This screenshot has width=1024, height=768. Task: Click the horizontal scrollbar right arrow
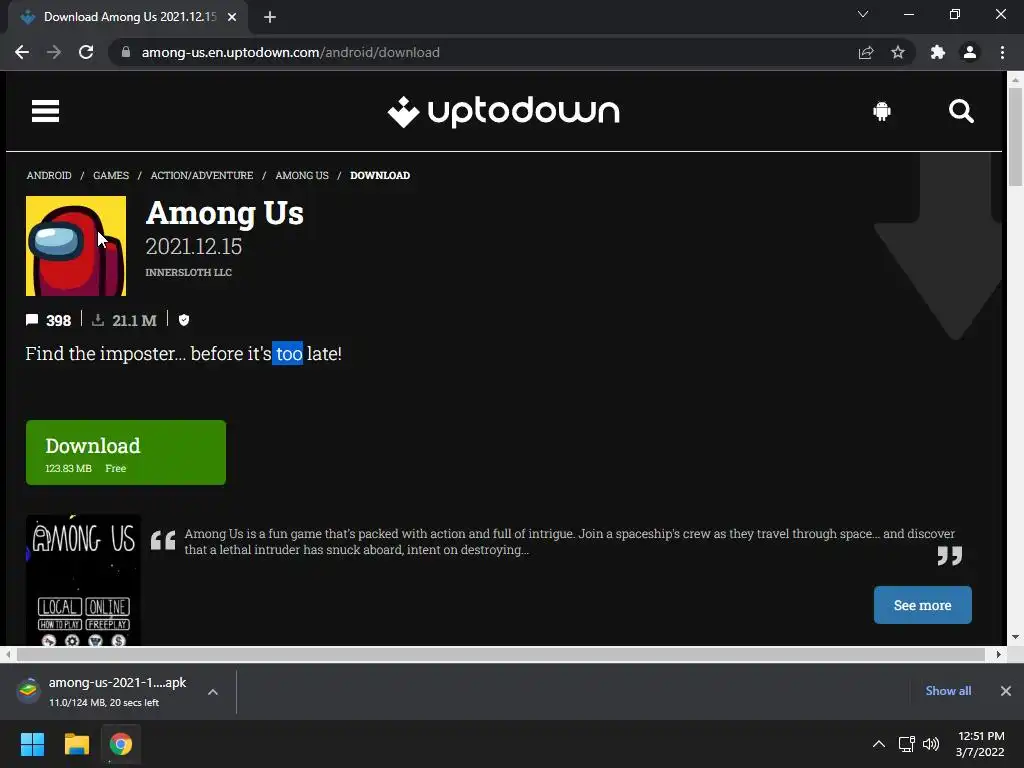pos(998,654)
